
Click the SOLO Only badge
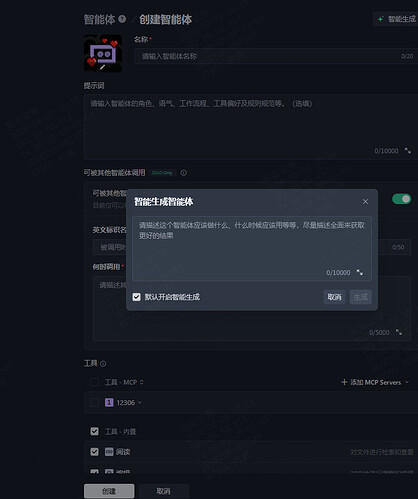162,173
